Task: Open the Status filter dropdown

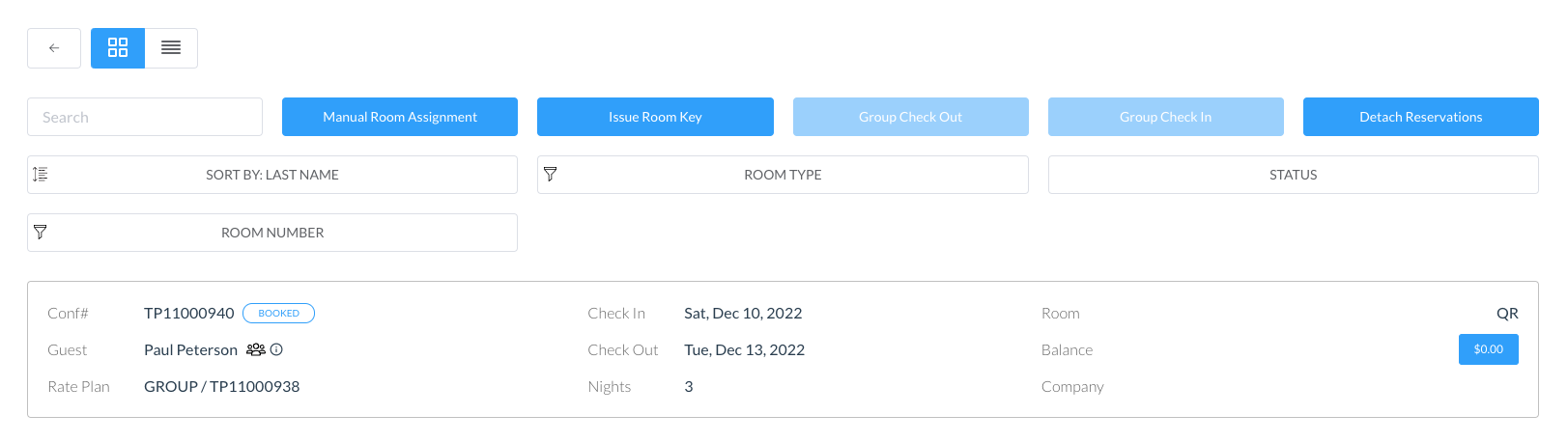Action: (1293, 175)
